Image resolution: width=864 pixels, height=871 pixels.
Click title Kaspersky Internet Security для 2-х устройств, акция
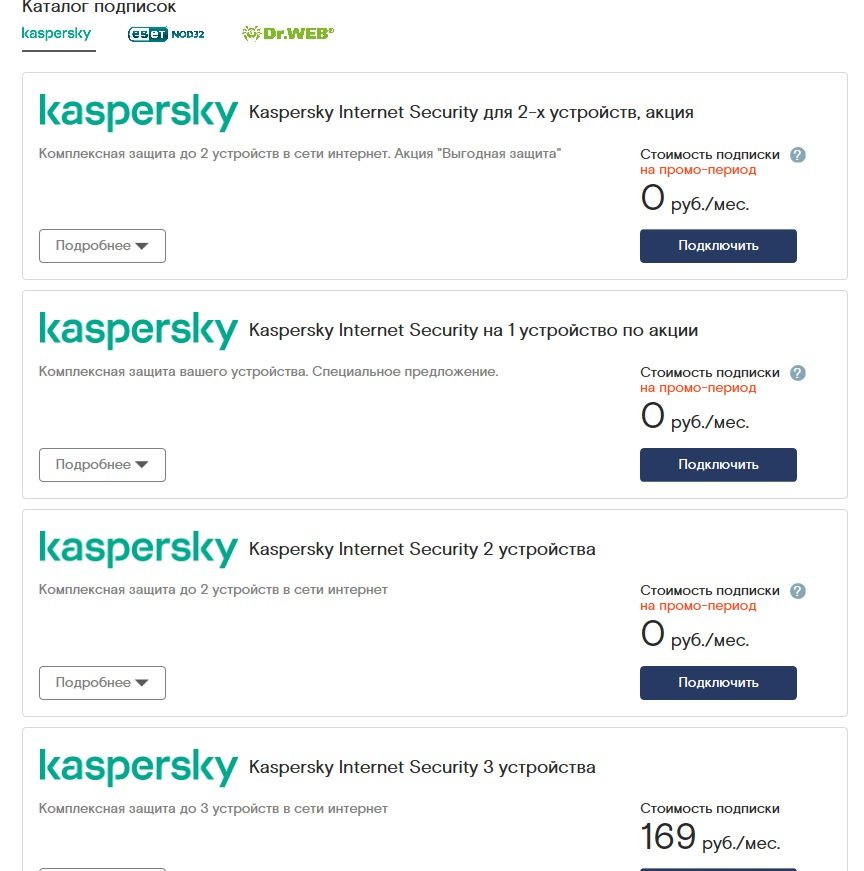point(471,113)
